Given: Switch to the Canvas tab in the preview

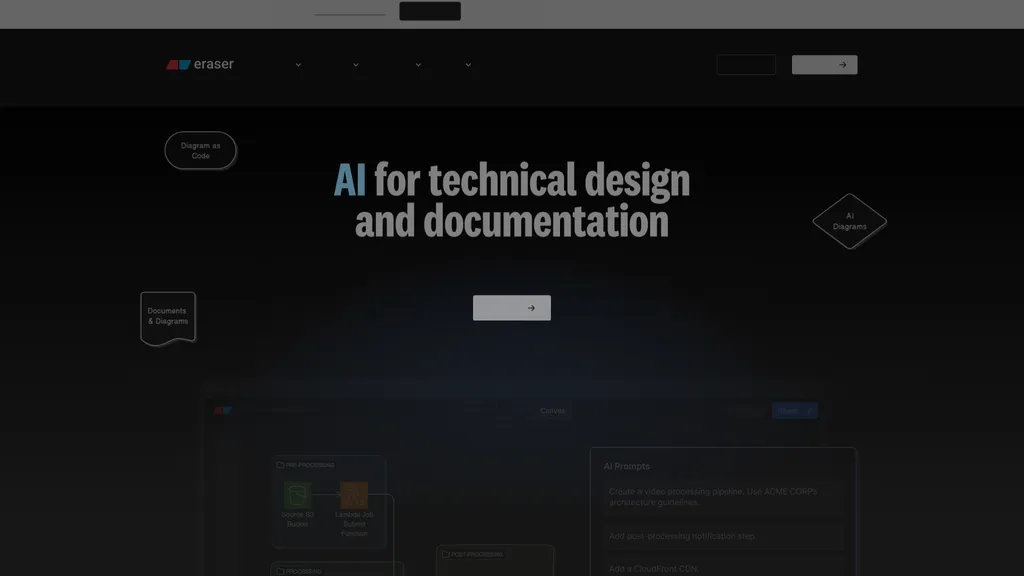Looking at the screenshot, I should coord(552,411).
